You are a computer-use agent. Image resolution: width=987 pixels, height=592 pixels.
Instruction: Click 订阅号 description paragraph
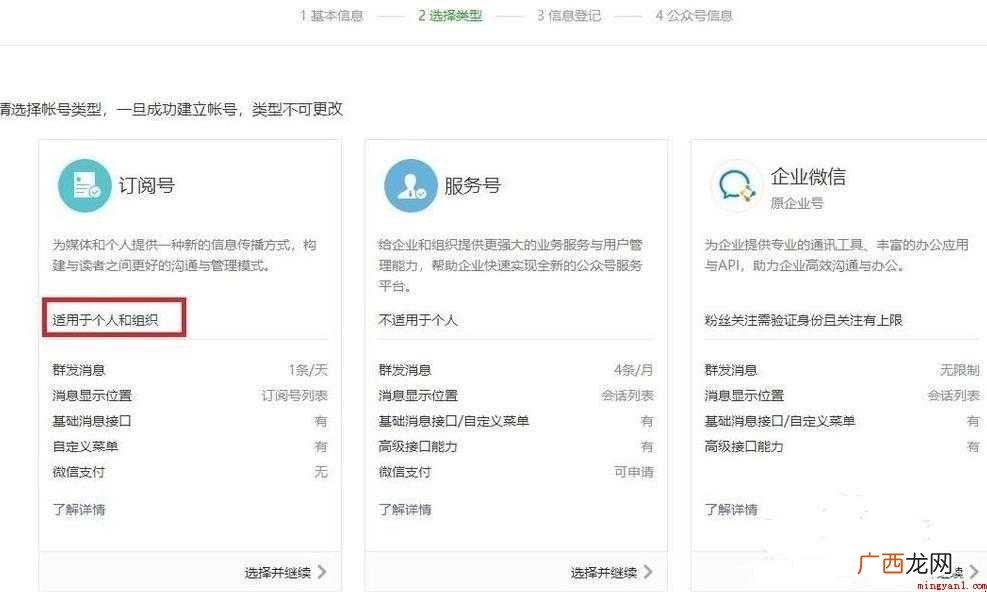tap(184, 255)
